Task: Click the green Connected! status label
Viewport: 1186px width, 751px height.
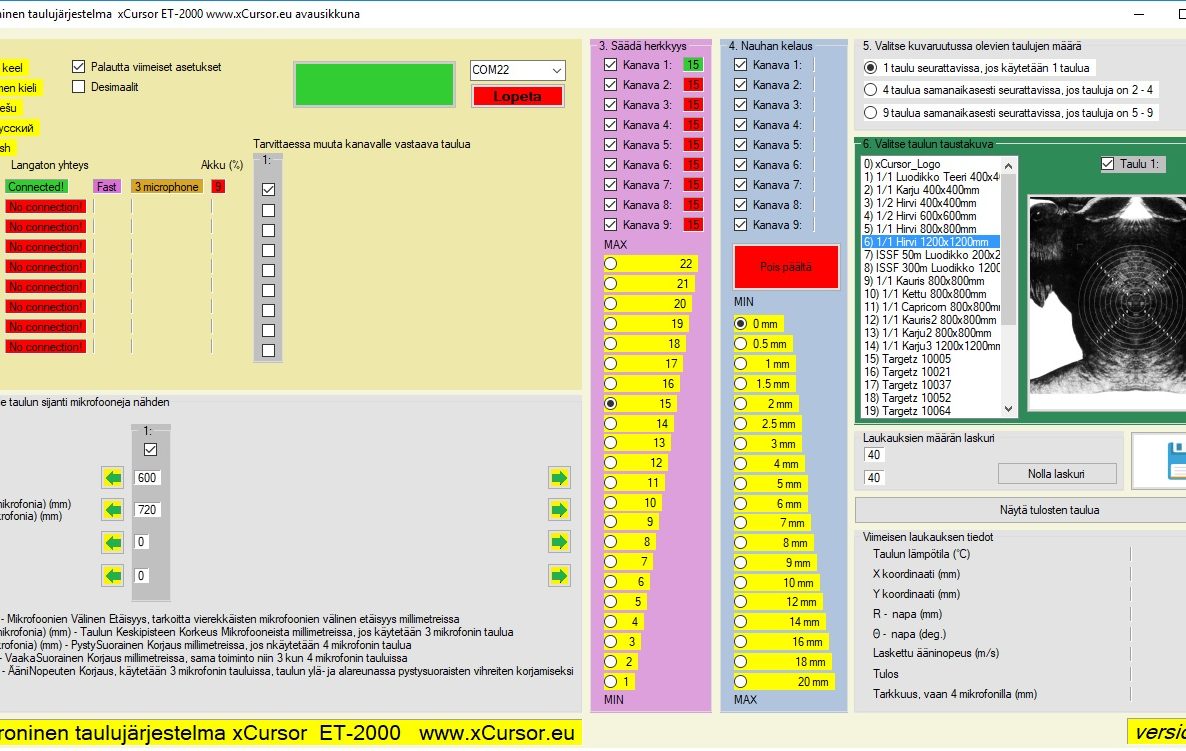Action: (36, 187)
